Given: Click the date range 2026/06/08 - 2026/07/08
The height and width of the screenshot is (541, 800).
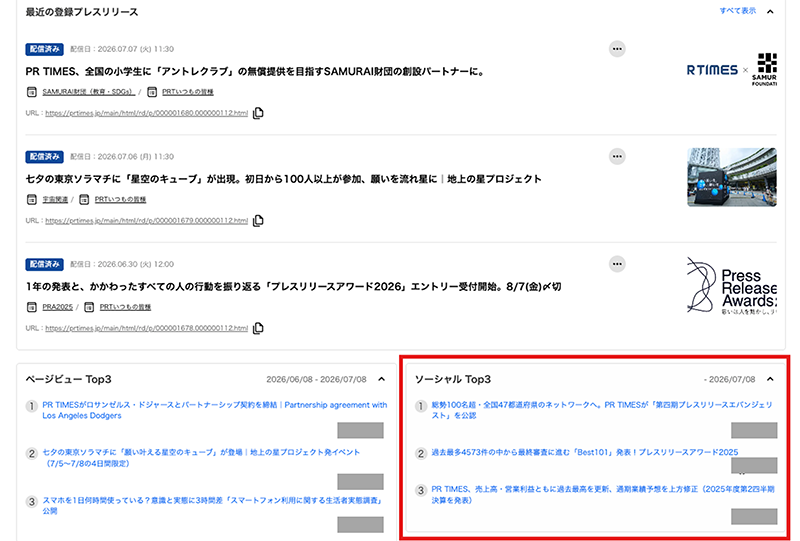Looking at the screenshot, I should coord(316,379).
